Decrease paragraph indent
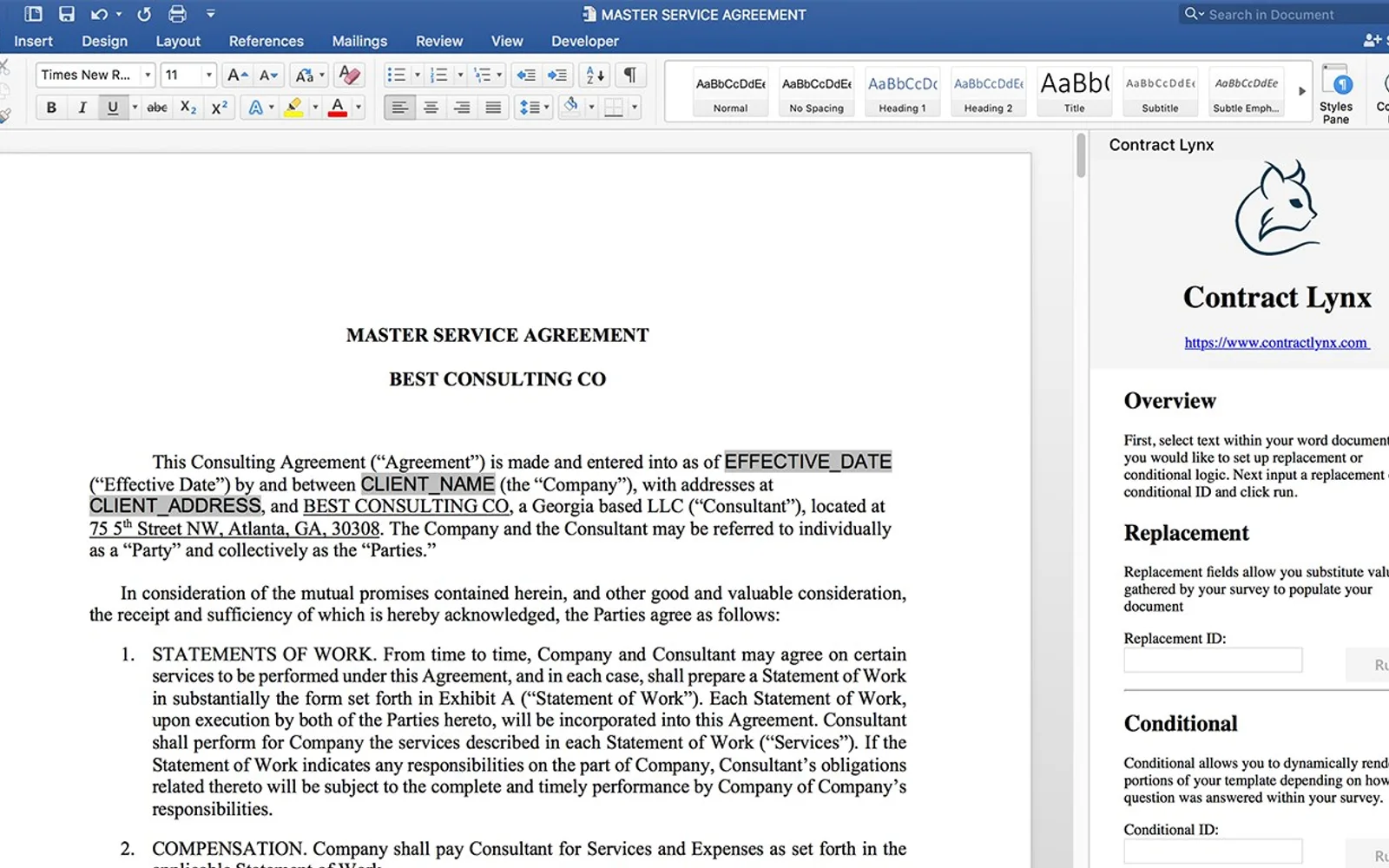 tap(525, 76)
